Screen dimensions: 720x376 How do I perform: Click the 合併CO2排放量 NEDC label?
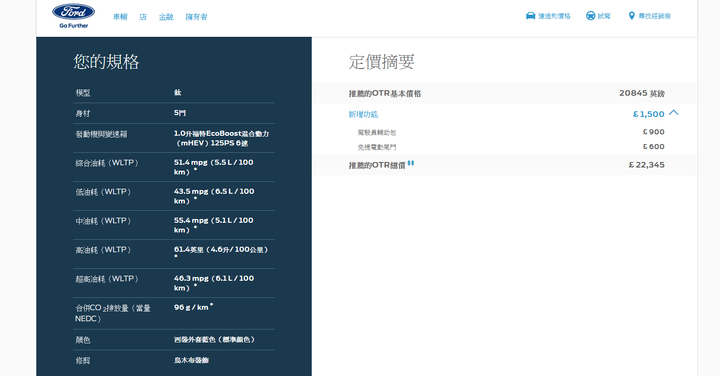point(113,313)
